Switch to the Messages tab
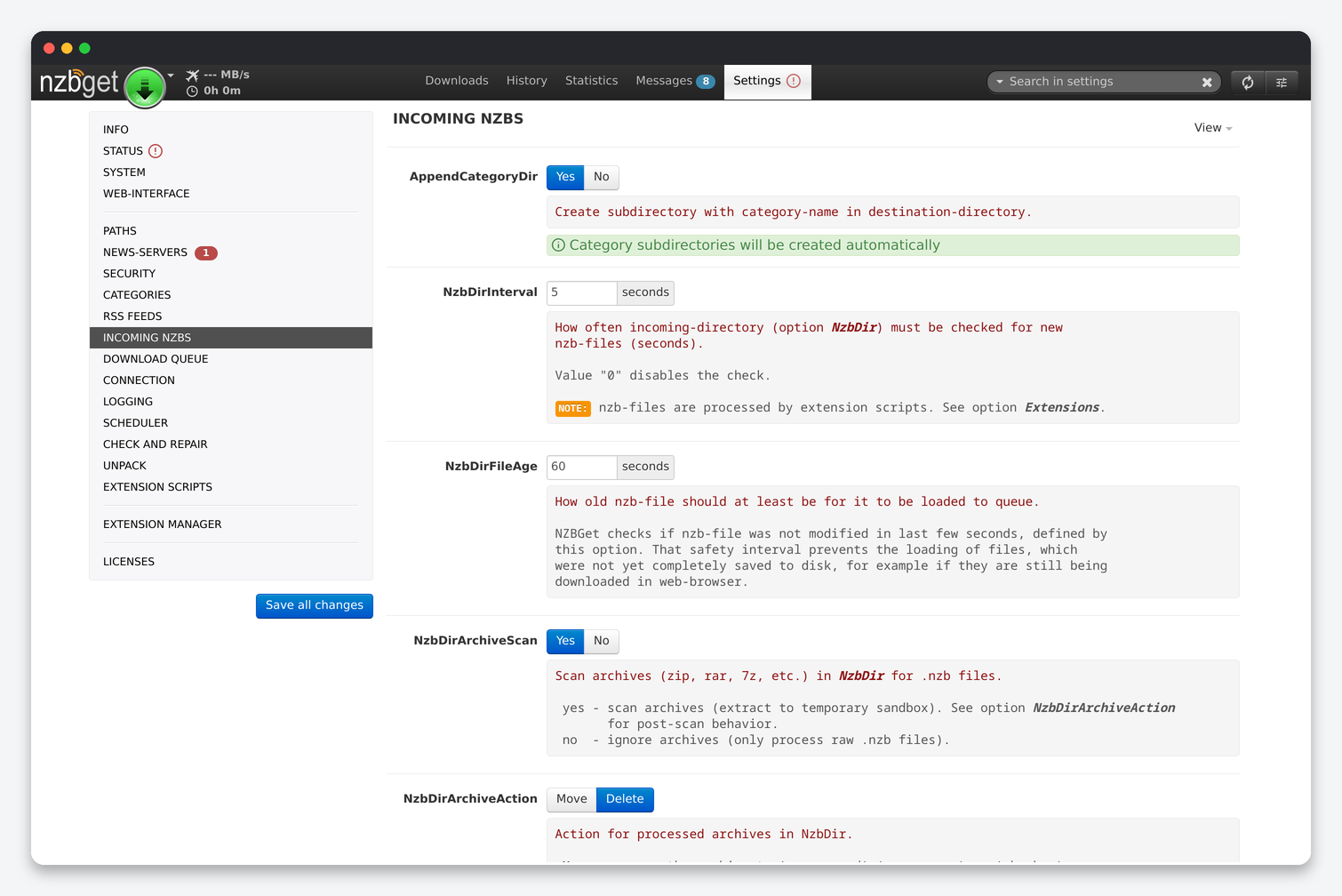Viewport: 1342px width, 896px height. pos(664,81)
